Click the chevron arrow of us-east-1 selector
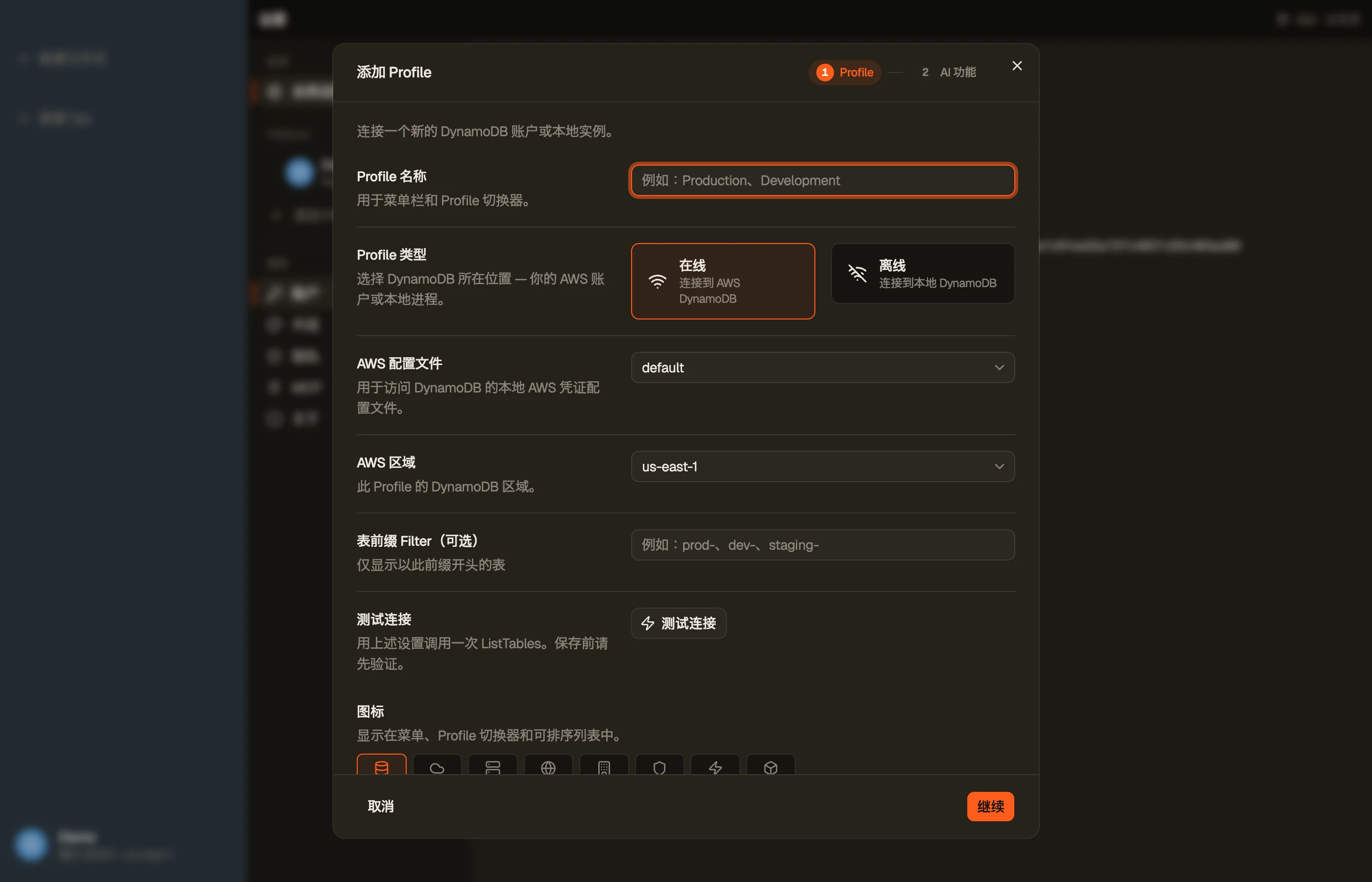Screen dimensions: 1372x882 coord(999,467)
